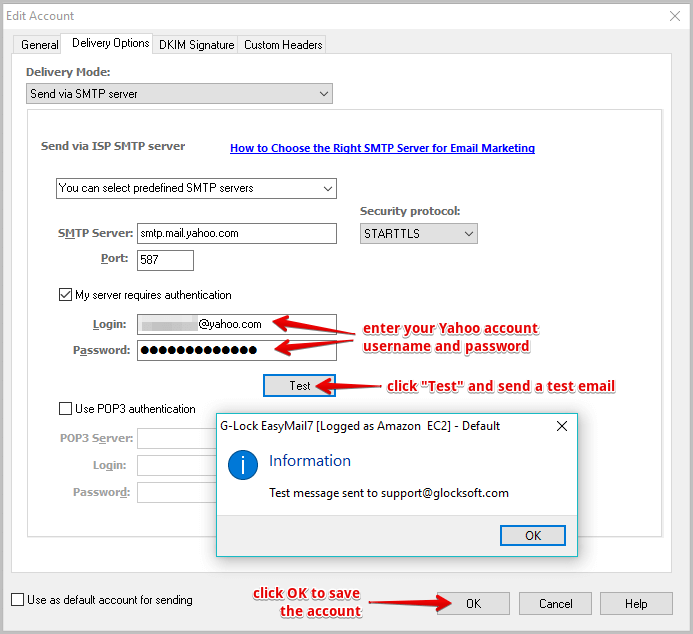Toggle Use as default account checkbox

18,600
